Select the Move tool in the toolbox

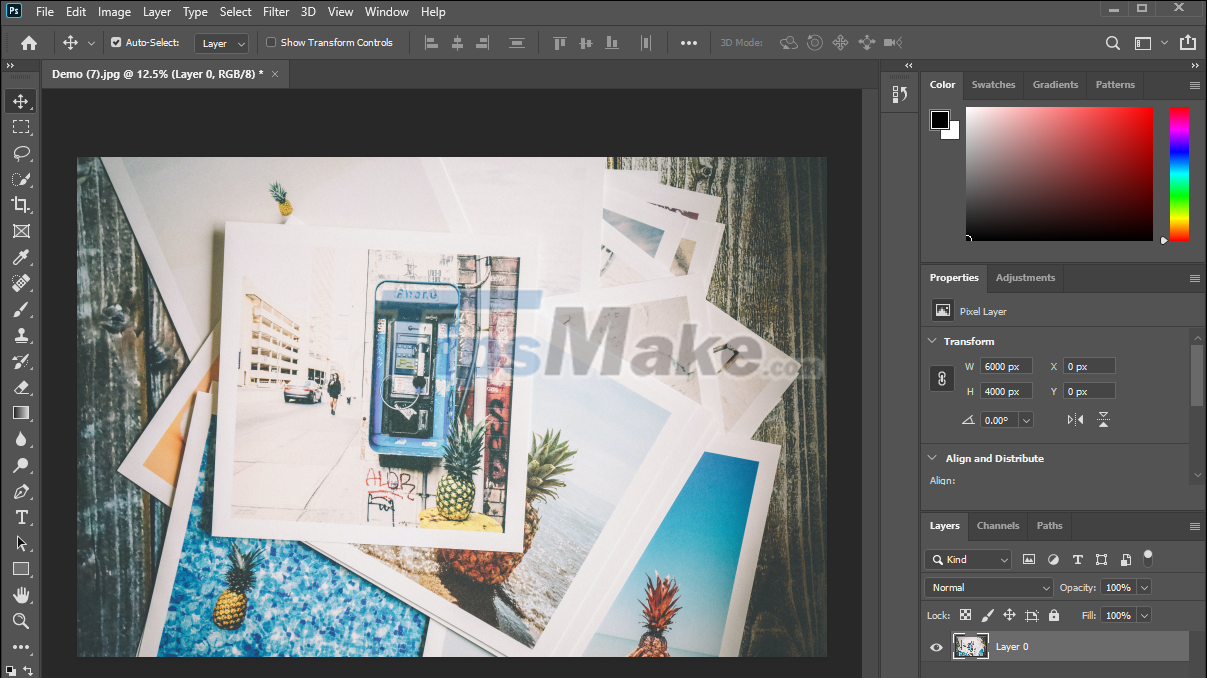click(x=21, y=101)
